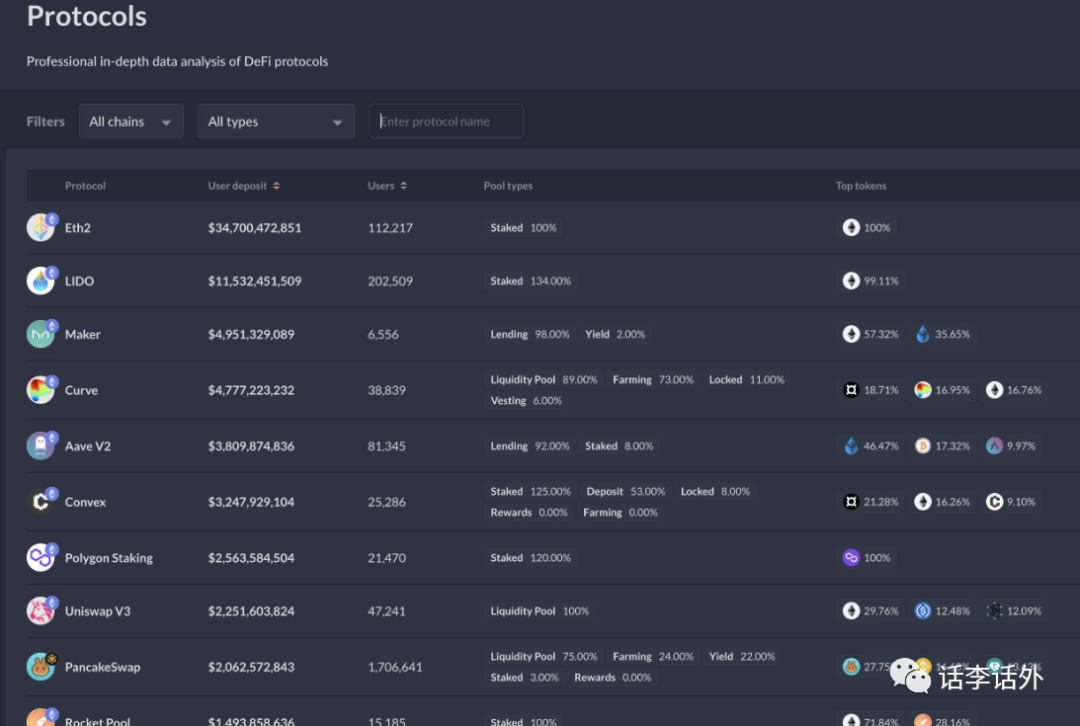Viewport: 1080px width, 726px height.
Task: Click the Convex protocol logo
Action: pos(41,501)
